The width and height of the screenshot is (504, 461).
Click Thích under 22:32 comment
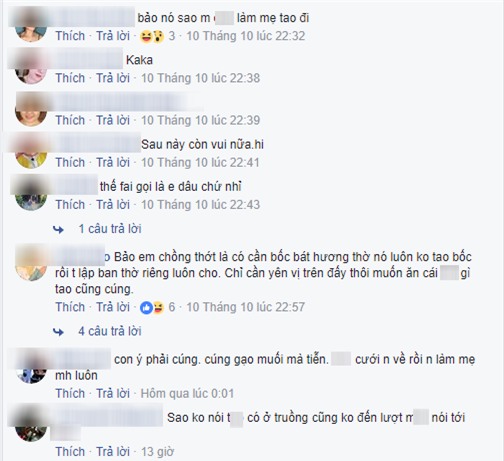click(x=70, y=36)
